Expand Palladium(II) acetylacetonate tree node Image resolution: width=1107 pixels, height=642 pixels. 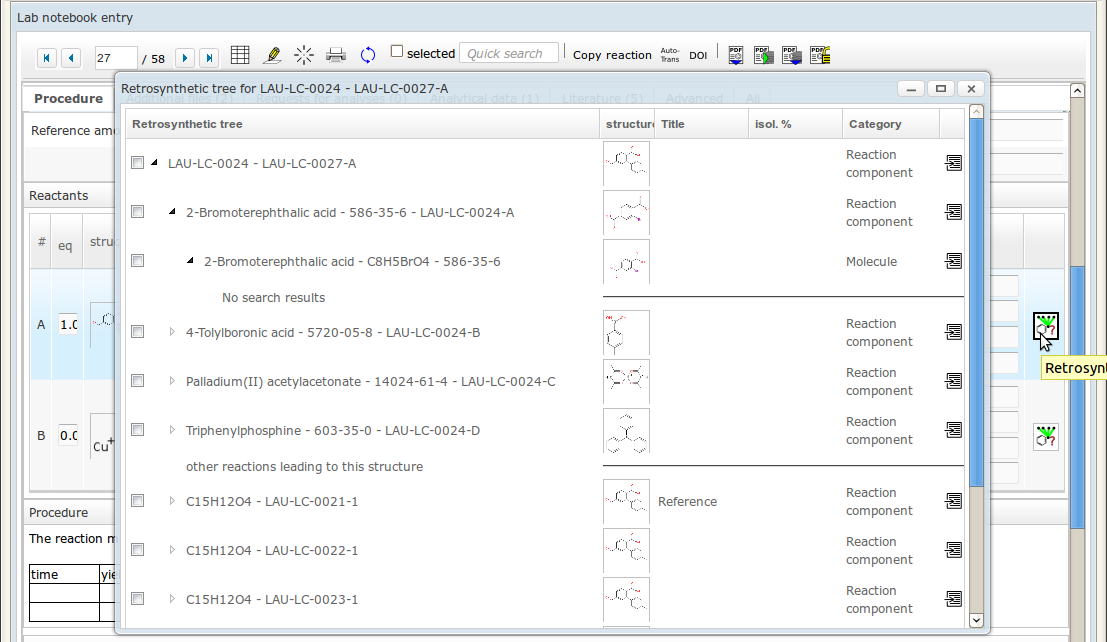[172, 381]
